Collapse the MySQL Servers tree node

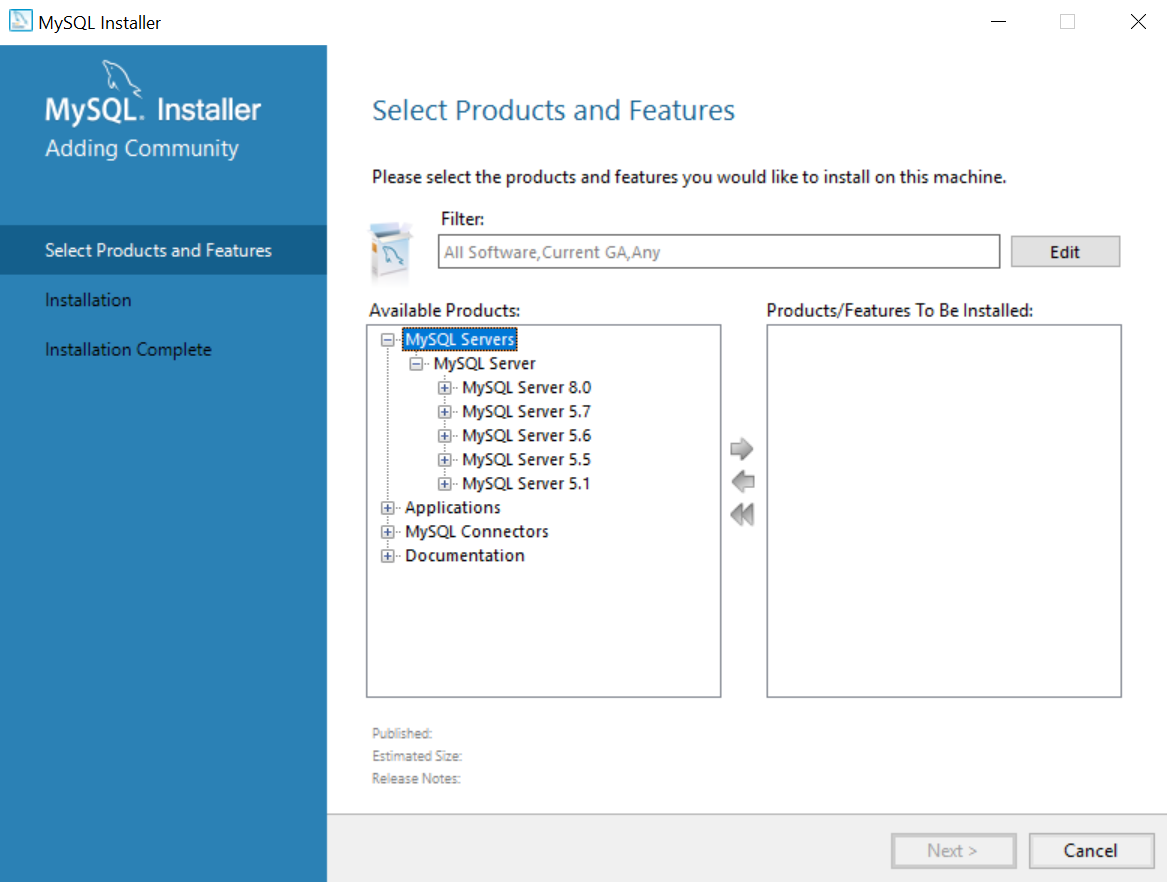(388, 340)
